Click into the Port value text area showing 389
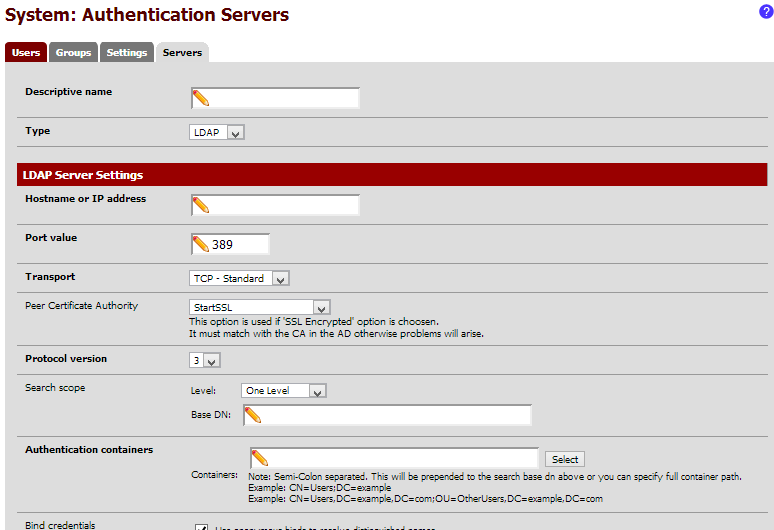This screenshot has height=530, width=774. [240, 244]
